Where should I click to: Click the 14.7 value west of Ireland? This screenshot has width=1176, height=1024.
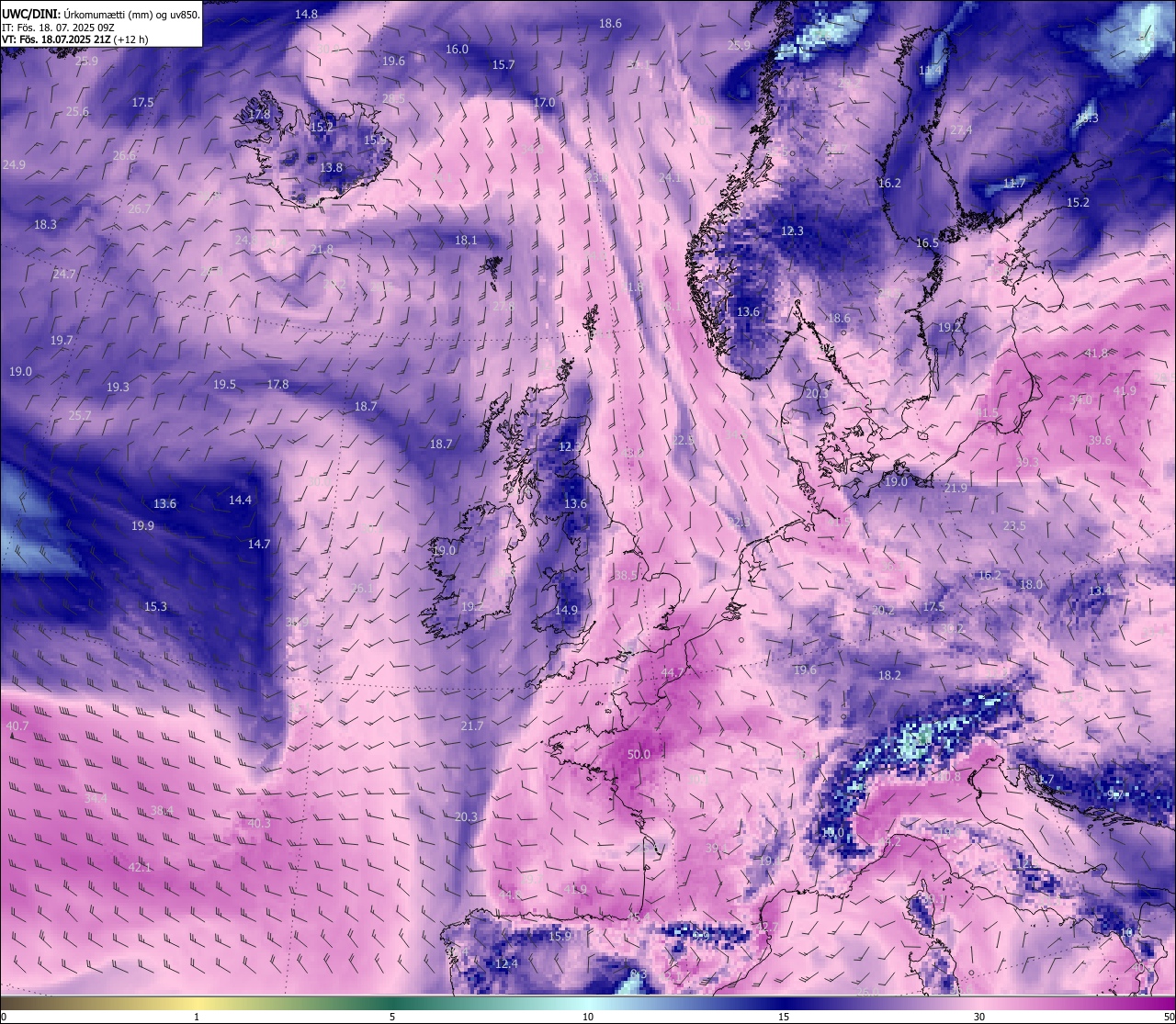259,545
